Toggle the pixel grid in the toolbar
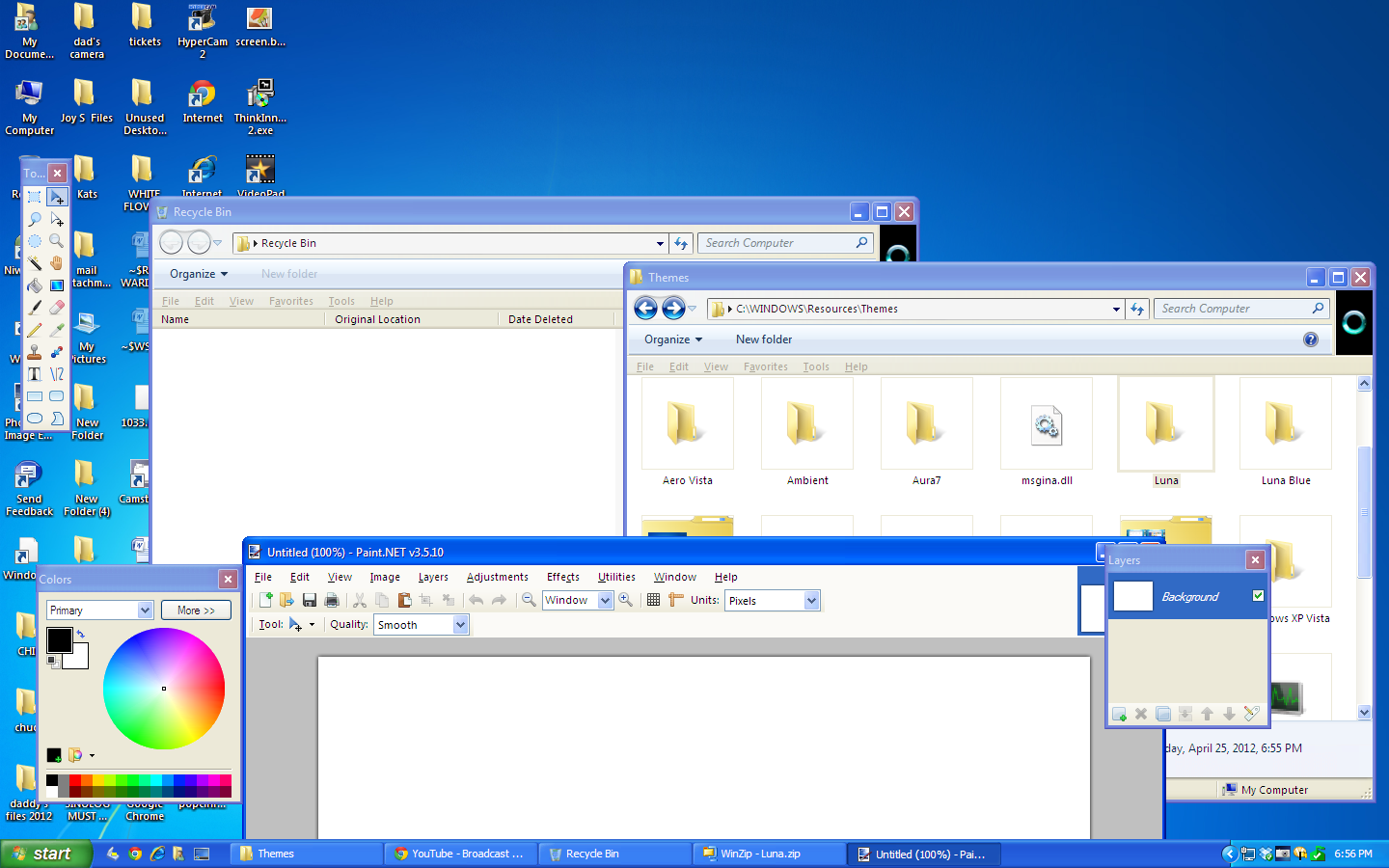 point(653,600)
